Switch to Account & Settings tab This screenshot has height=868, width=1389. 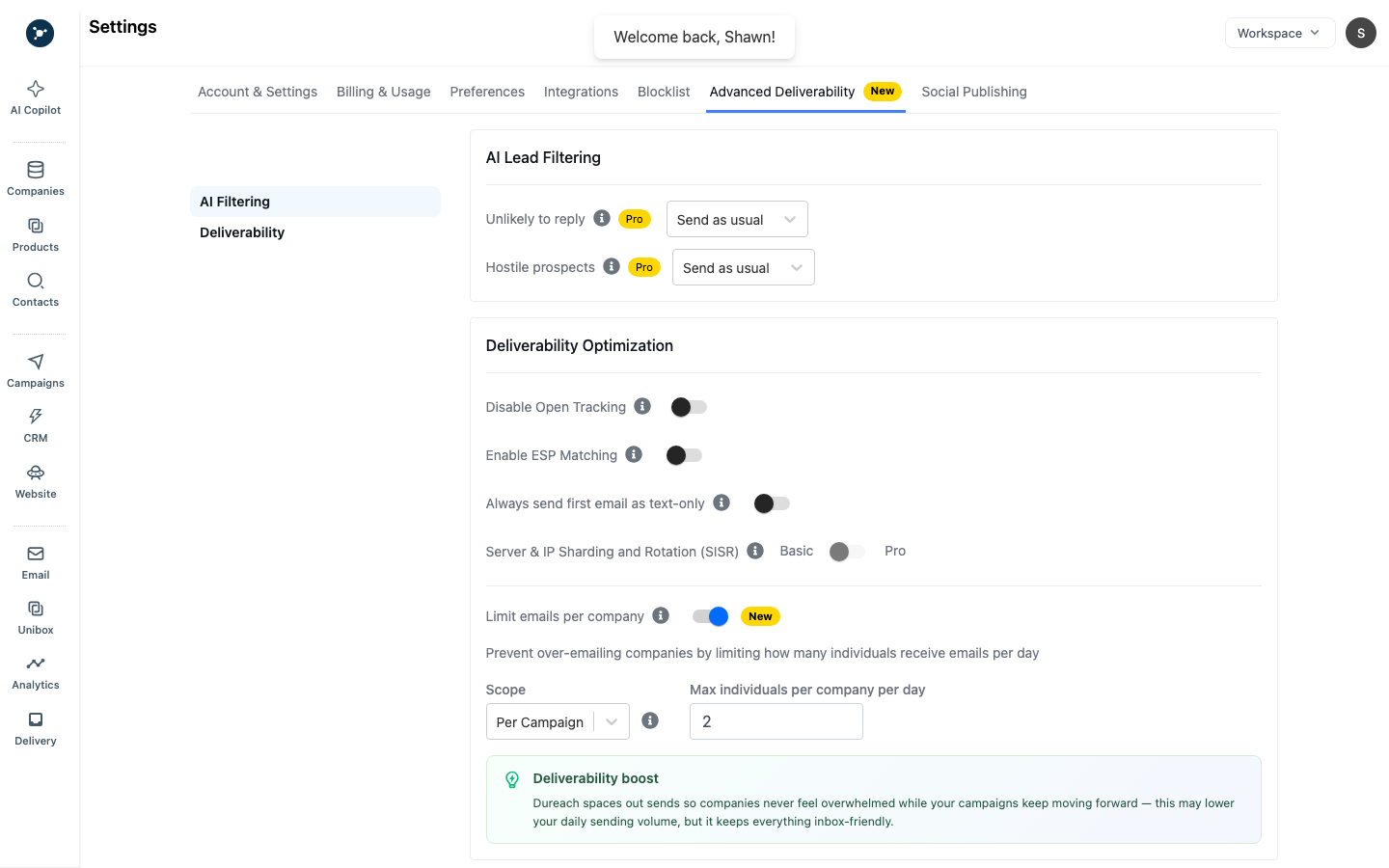pos(258,92)
